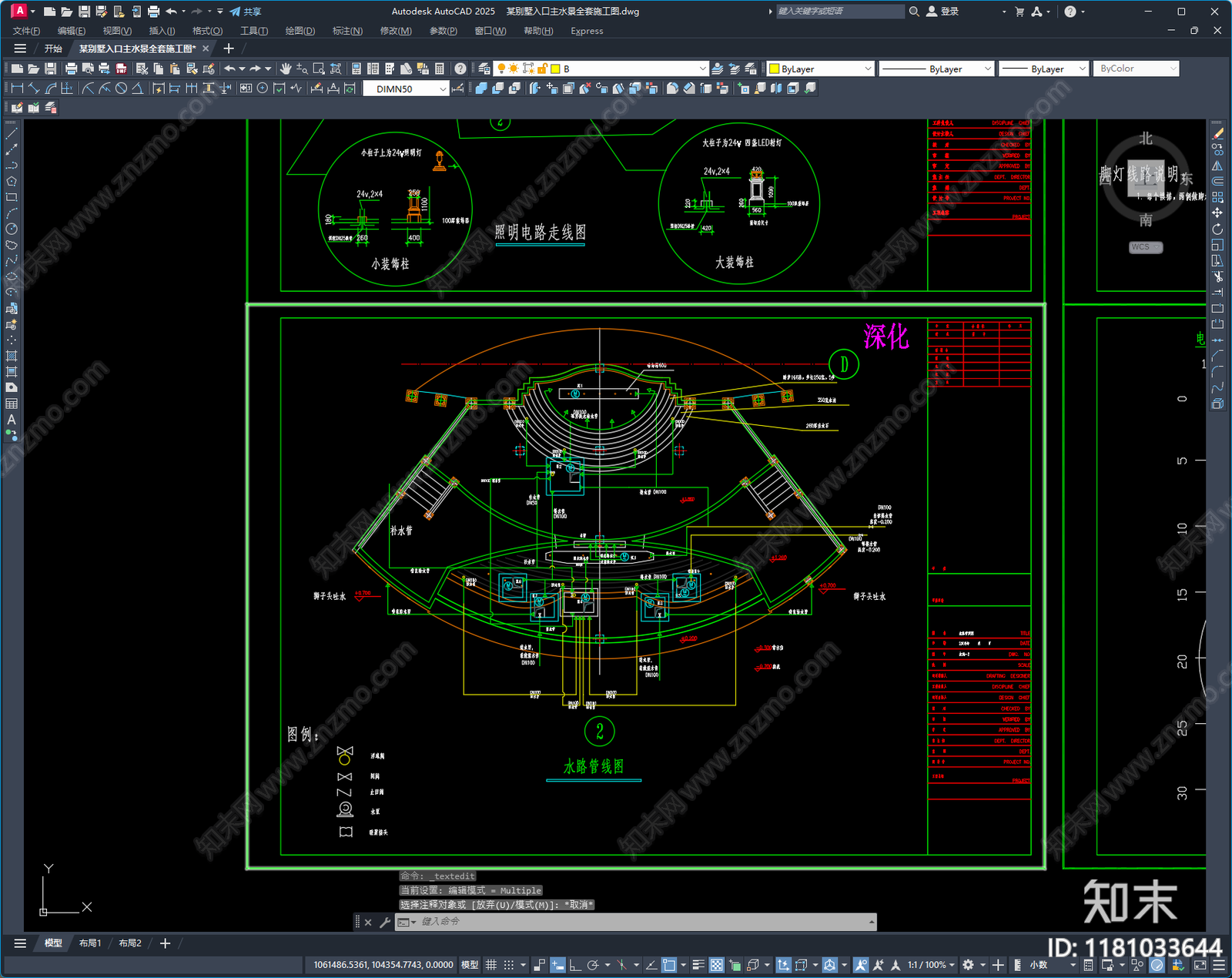Screen dimensions: 1232x978
Task: Toggle lineweight display in status bar
Action: coord(698,965)
